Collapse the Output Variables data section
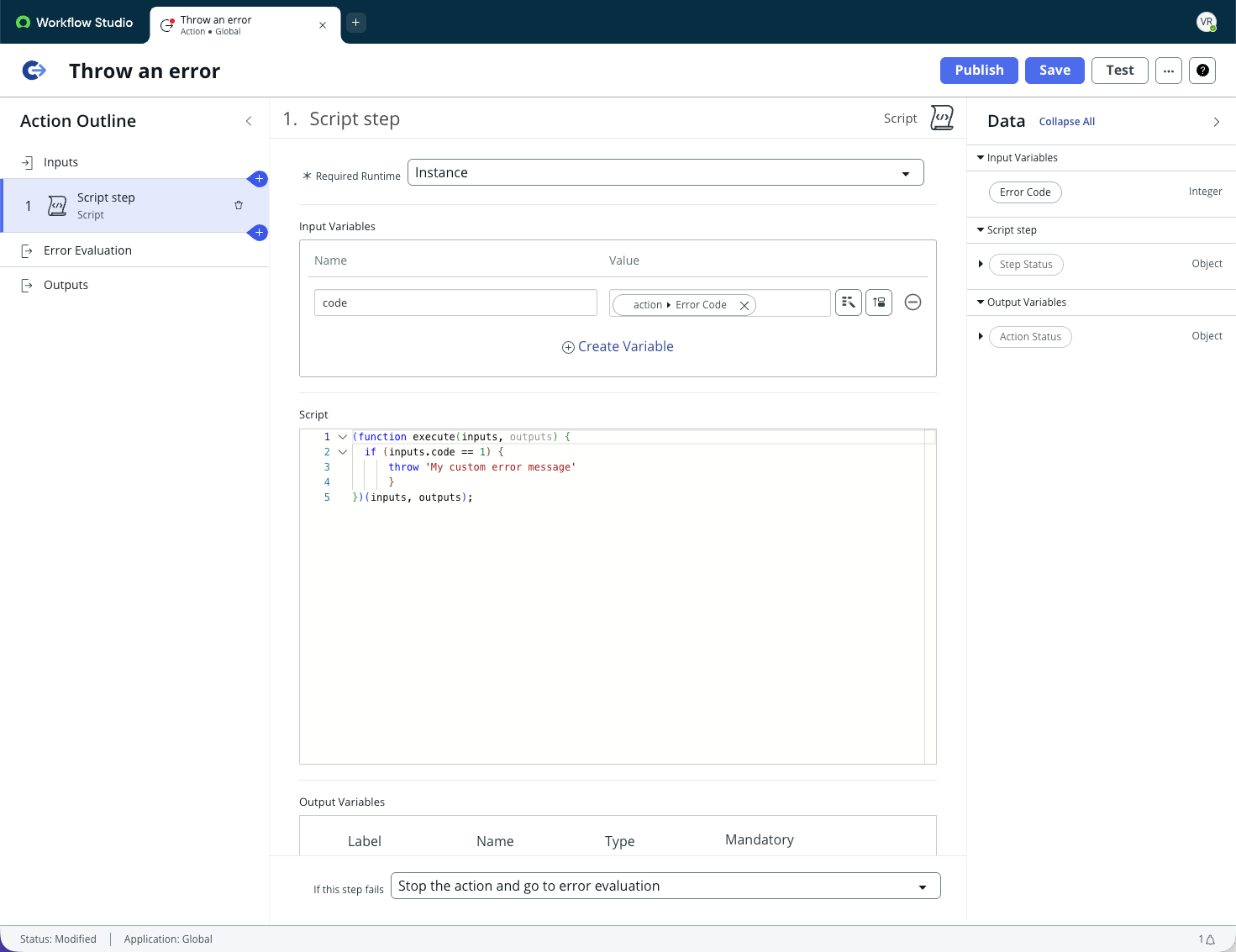This screenshot has height=952, width=1236. pos(981,302)
